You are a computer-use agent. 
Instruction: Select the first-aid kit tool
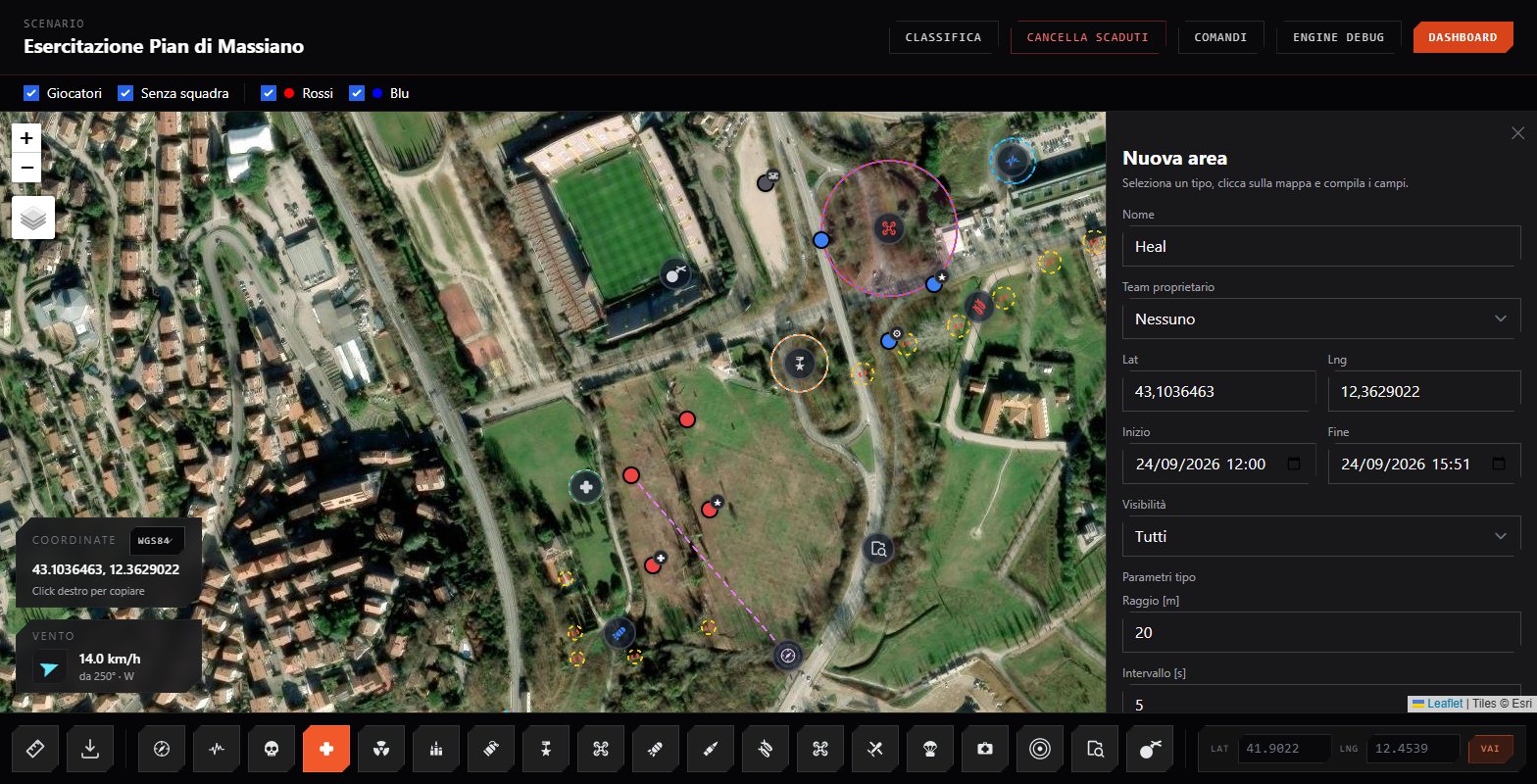[985, 750]
